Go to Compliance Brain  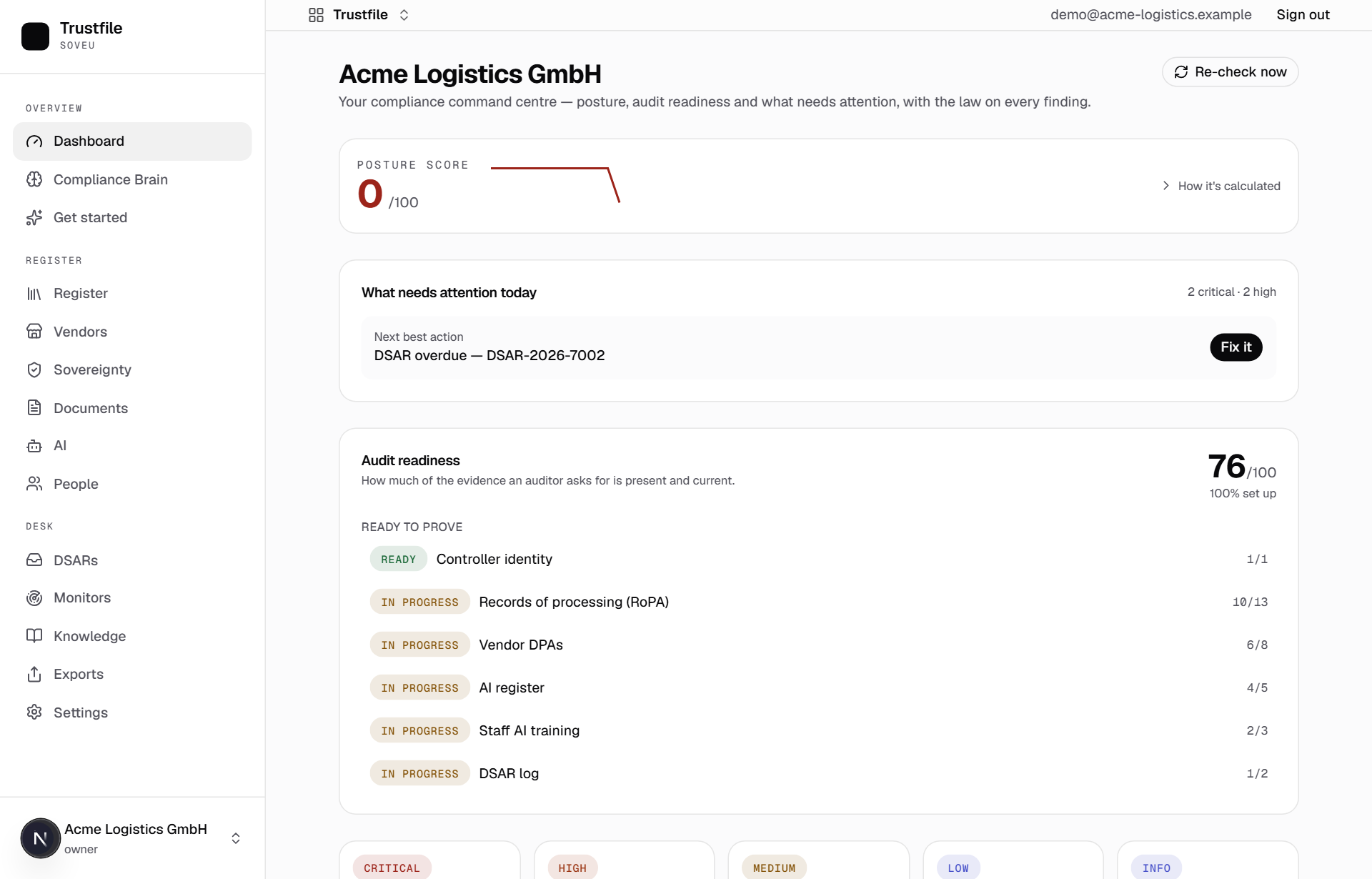[132, 179]
